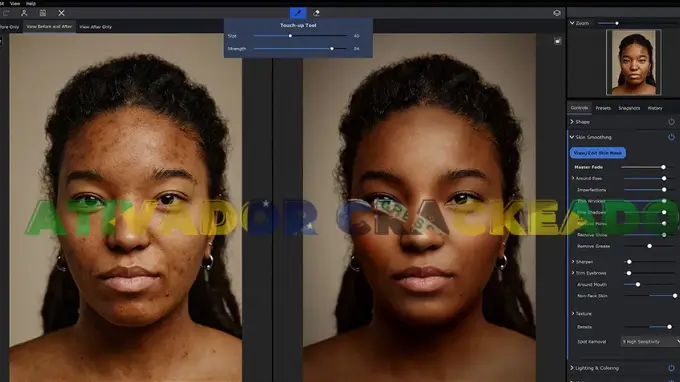680x382 pixels.
Task: Click the Touch-up Tool title text
Action: (298, 25)
